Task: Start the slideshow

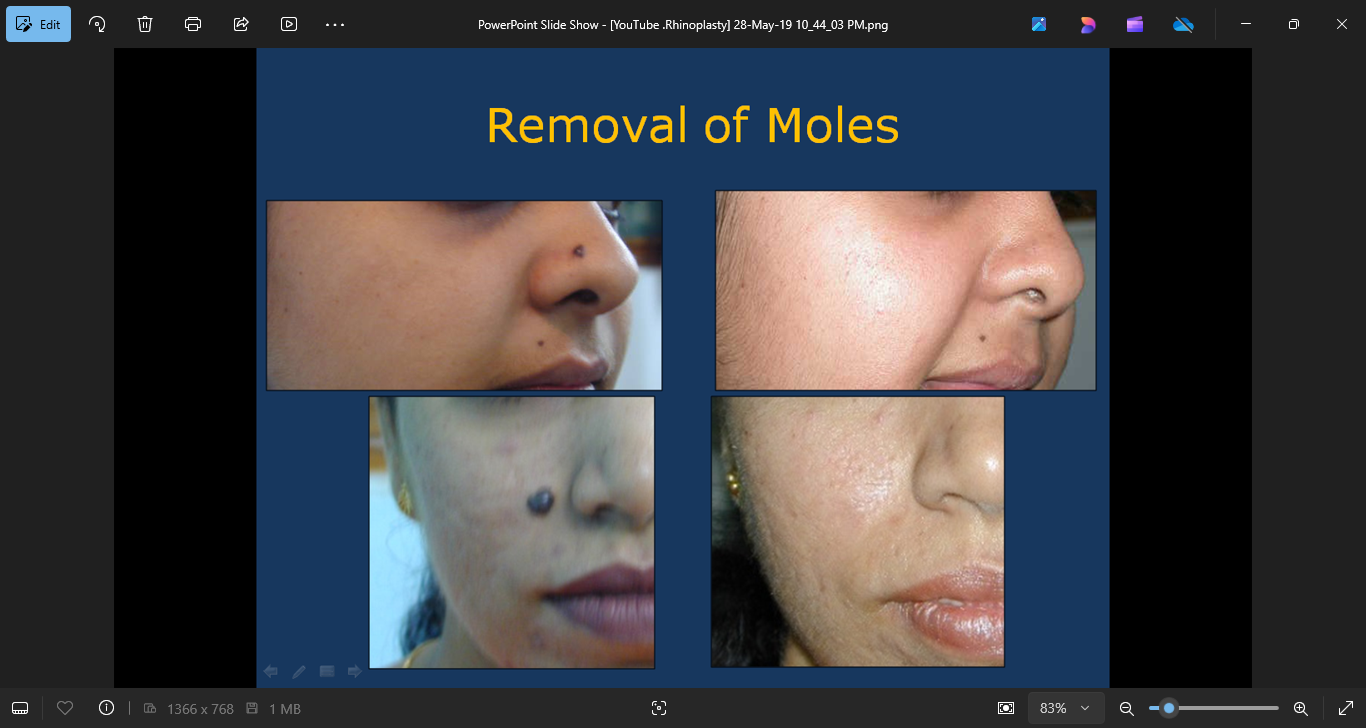Action: pos(289,24)
